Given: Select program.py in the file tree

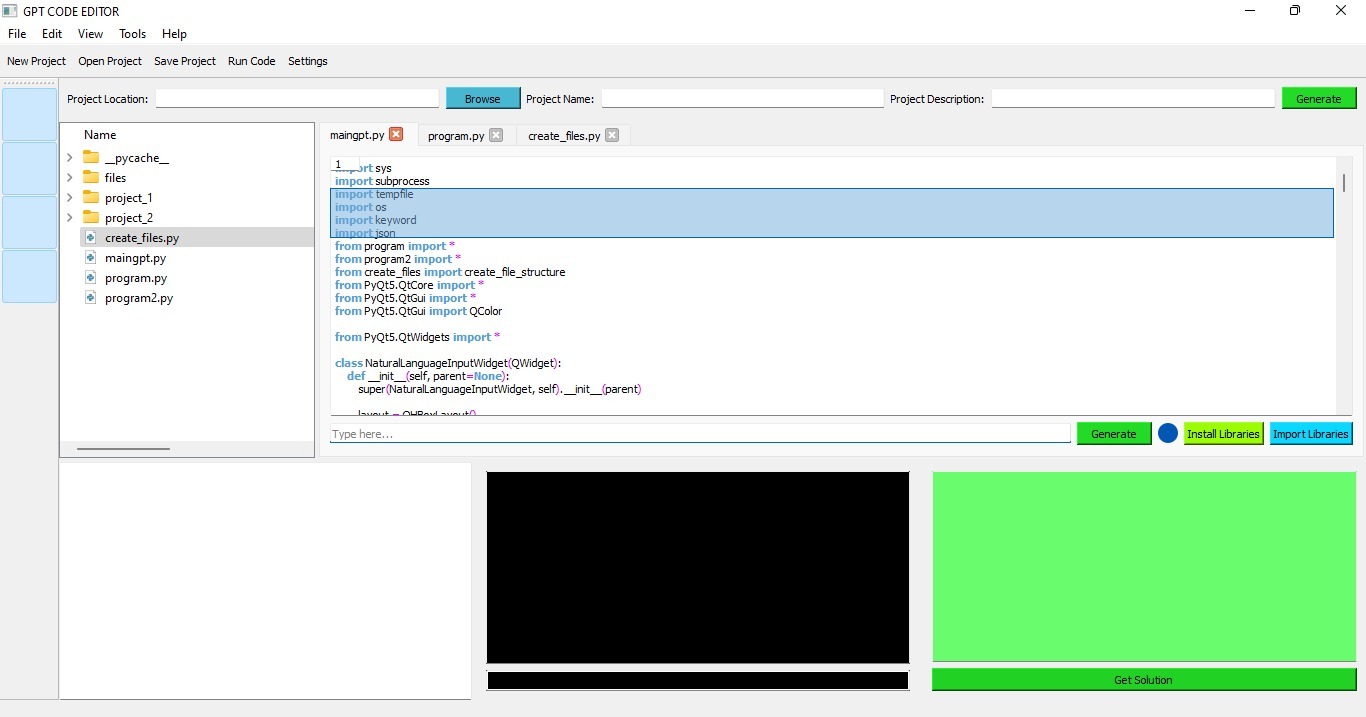Looking at the screenshot, I should click(x=136, y=278).
